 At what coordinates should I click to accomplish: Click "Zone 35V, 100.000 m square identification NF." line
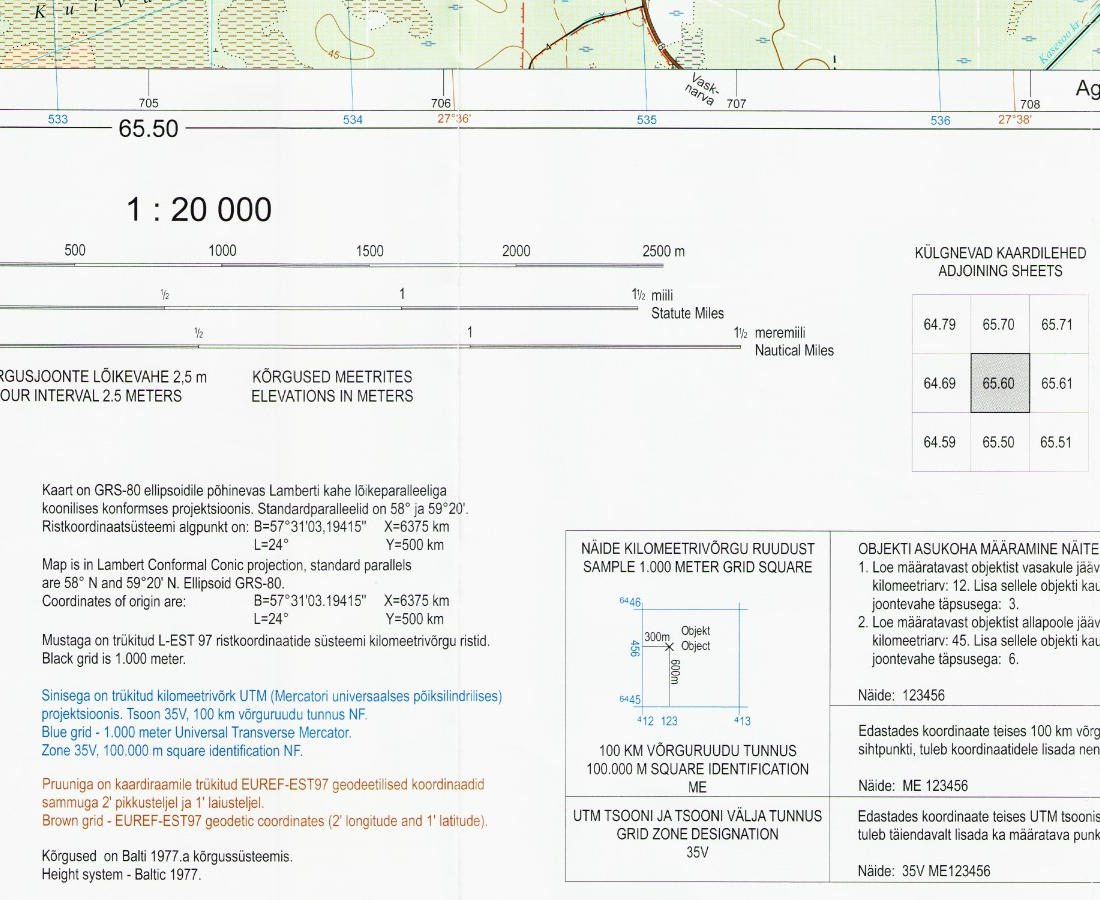[173, 751]
